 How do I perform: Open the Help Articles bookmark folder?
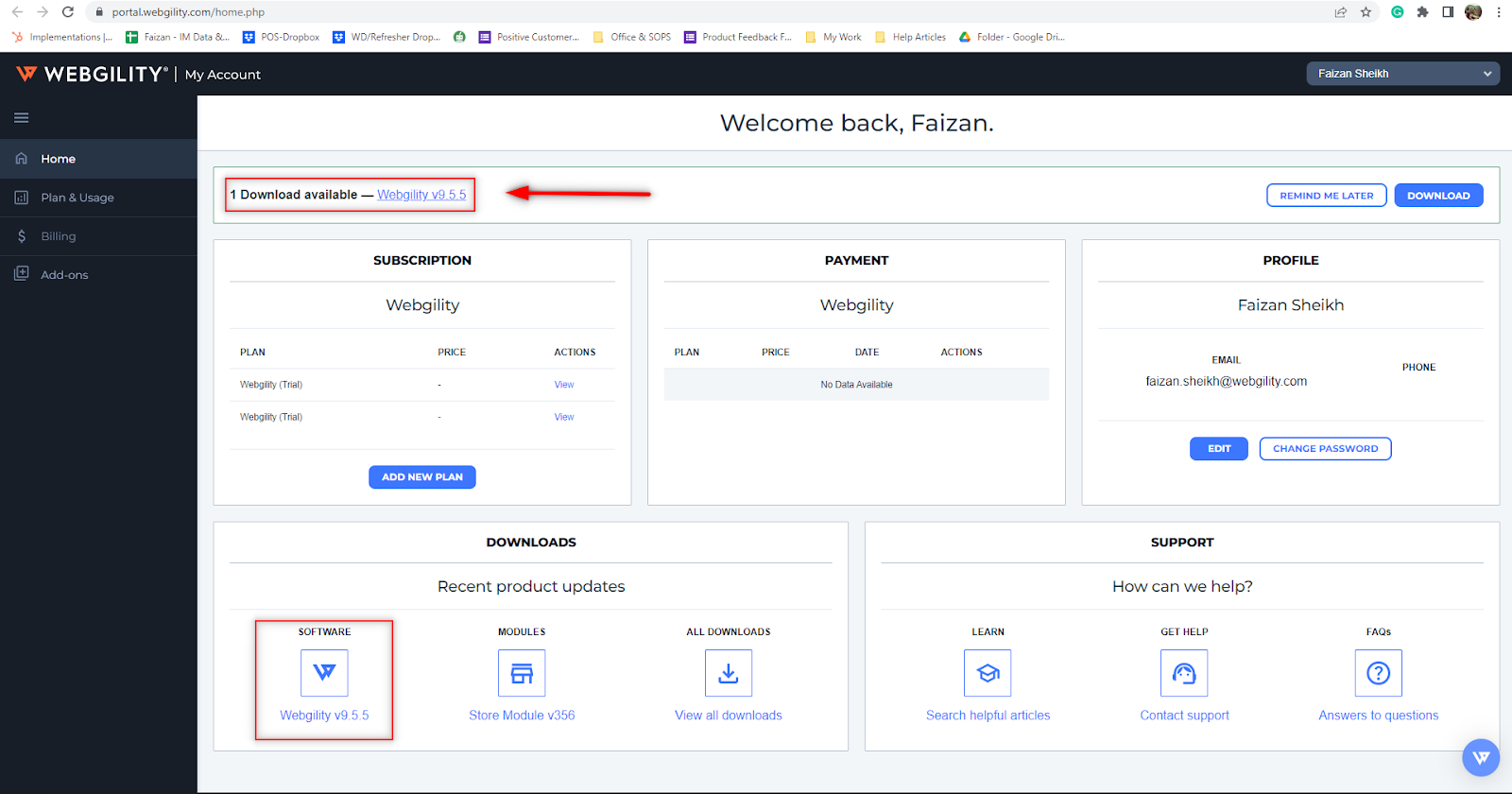910,37
